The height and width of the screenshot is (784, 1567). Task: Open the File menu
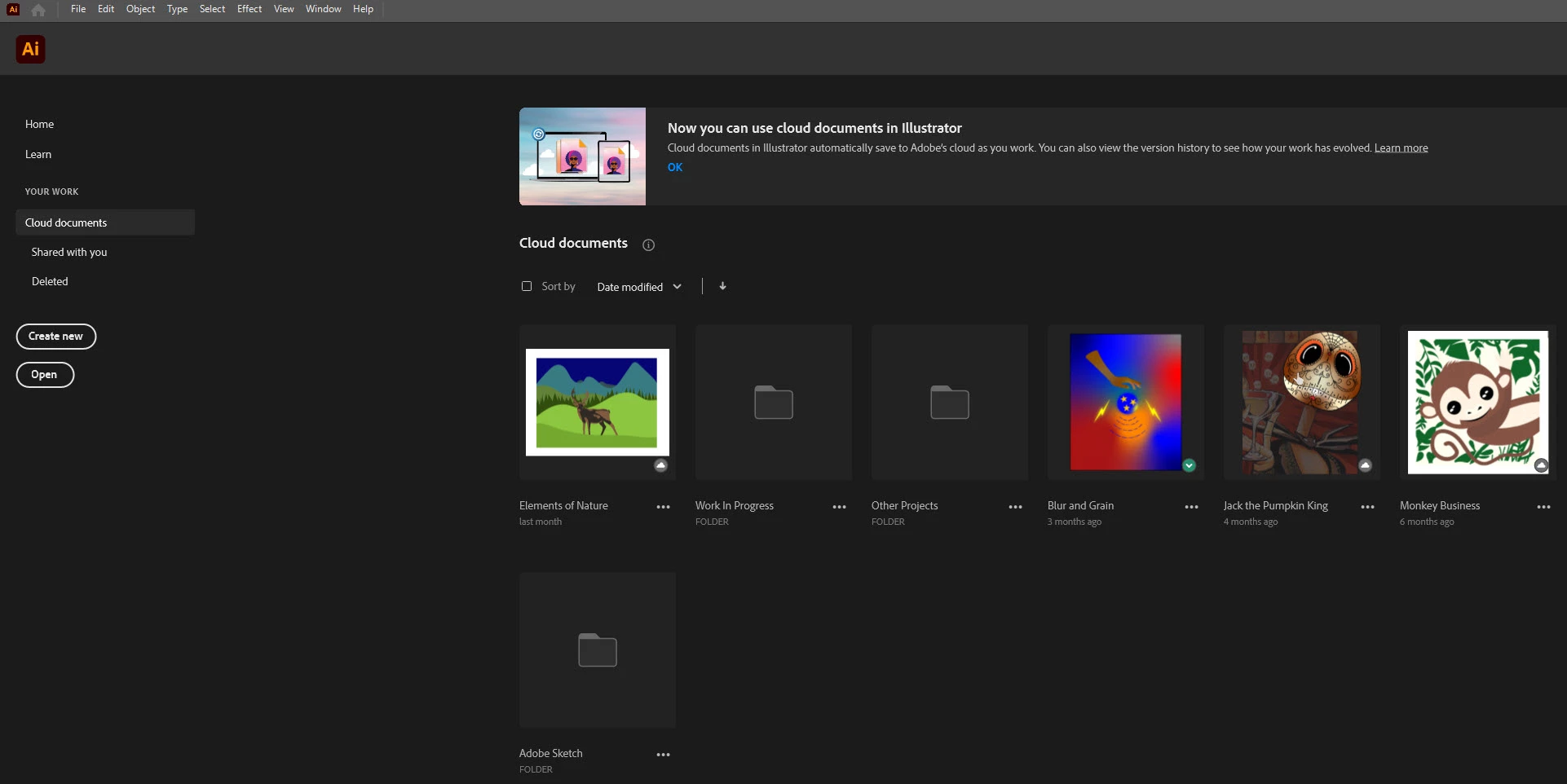tap(78, 9)
